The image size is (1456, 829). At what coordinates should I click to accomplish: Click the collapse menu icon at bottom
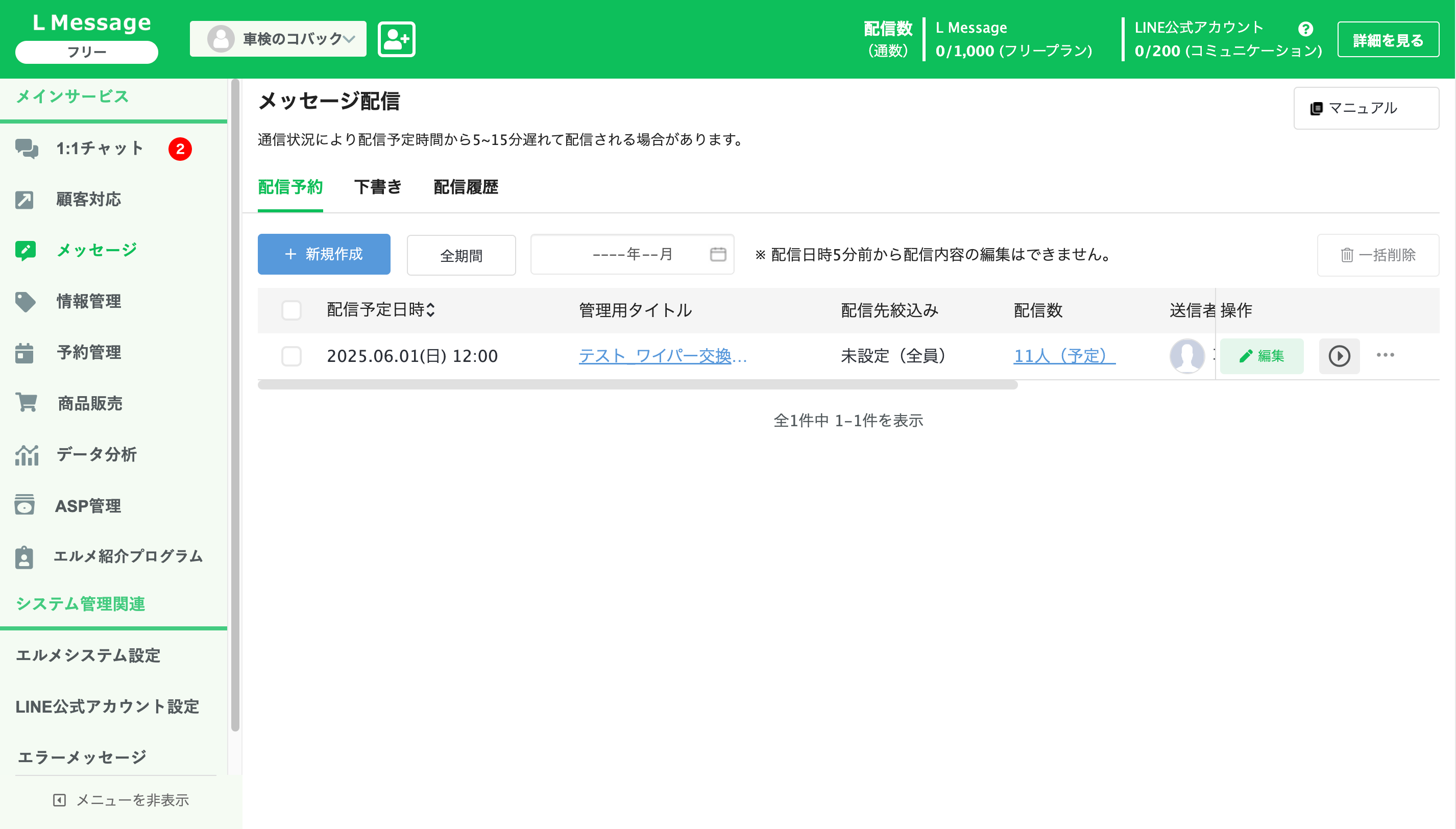coord(59,800)
